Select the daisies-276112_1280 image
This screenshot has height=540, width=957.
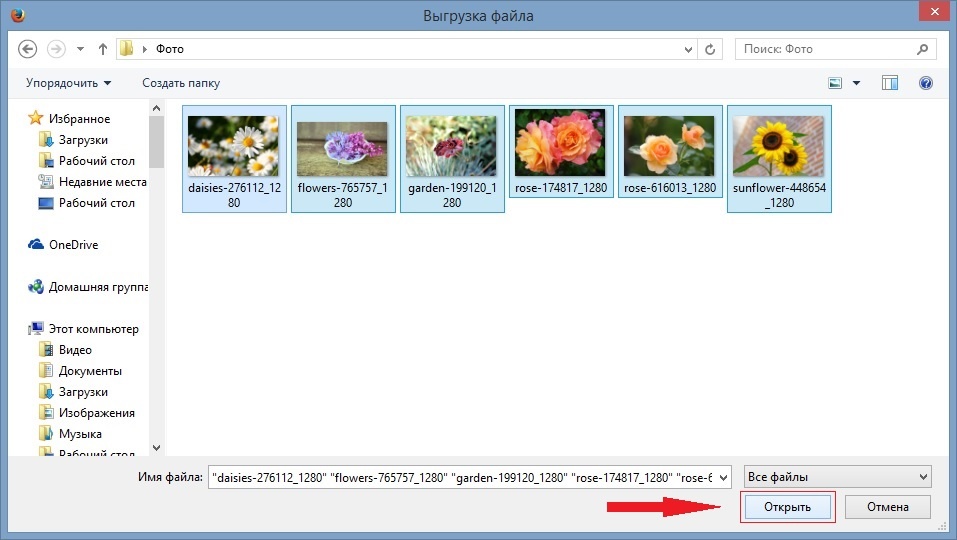click(233, 158)
